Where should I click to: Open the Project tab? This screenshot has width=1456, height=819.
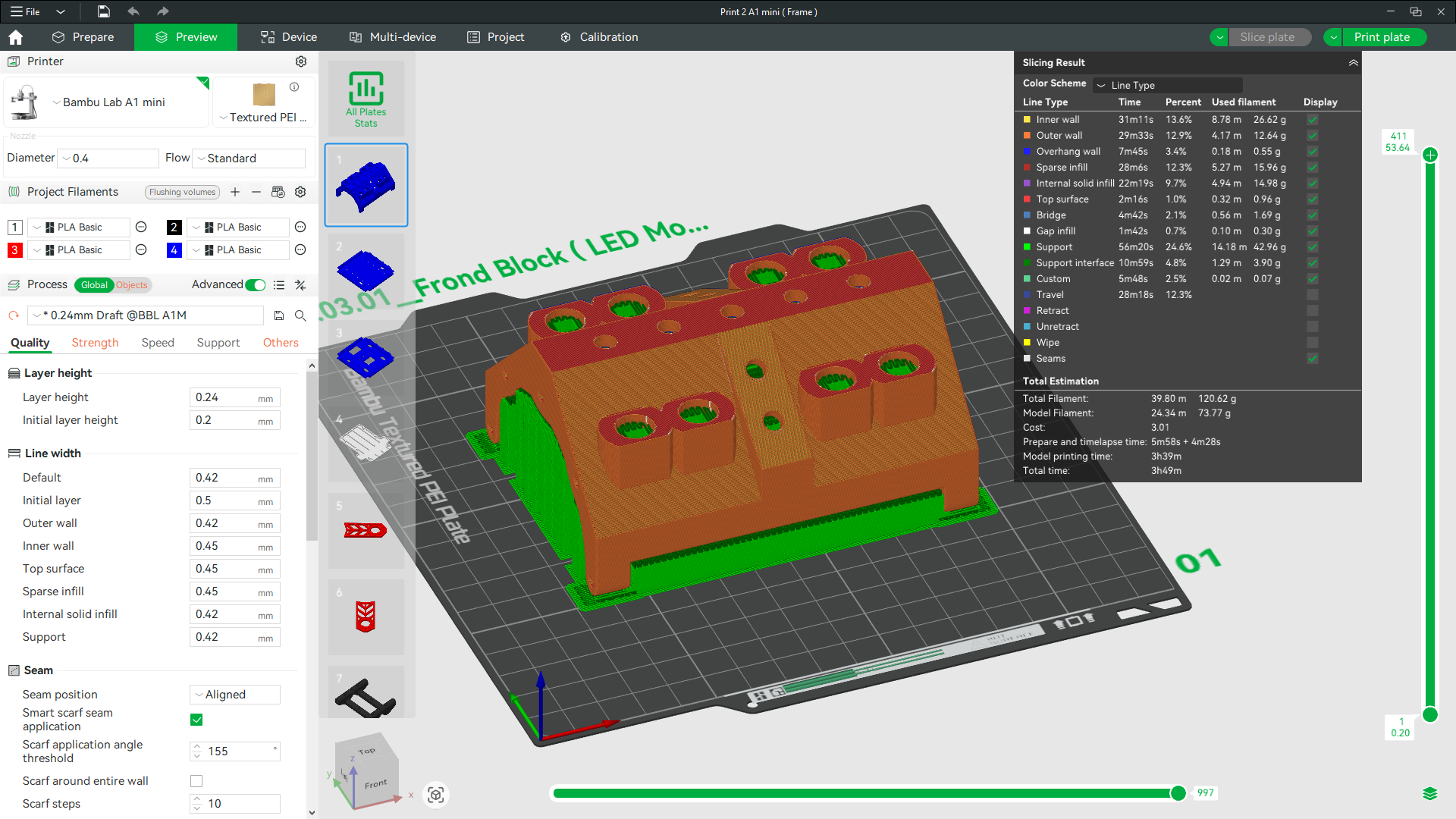coord(496,37)
